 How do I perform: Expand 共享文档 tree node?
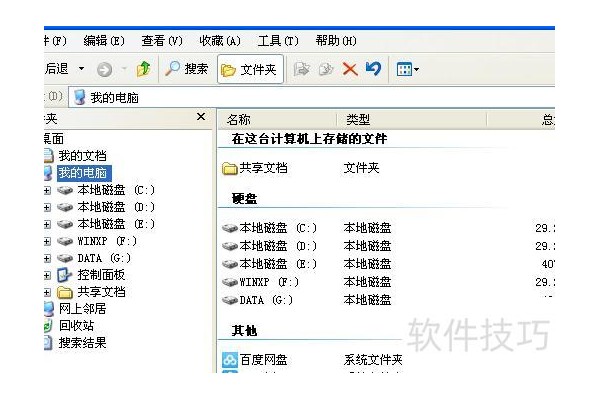coord(47,292)
